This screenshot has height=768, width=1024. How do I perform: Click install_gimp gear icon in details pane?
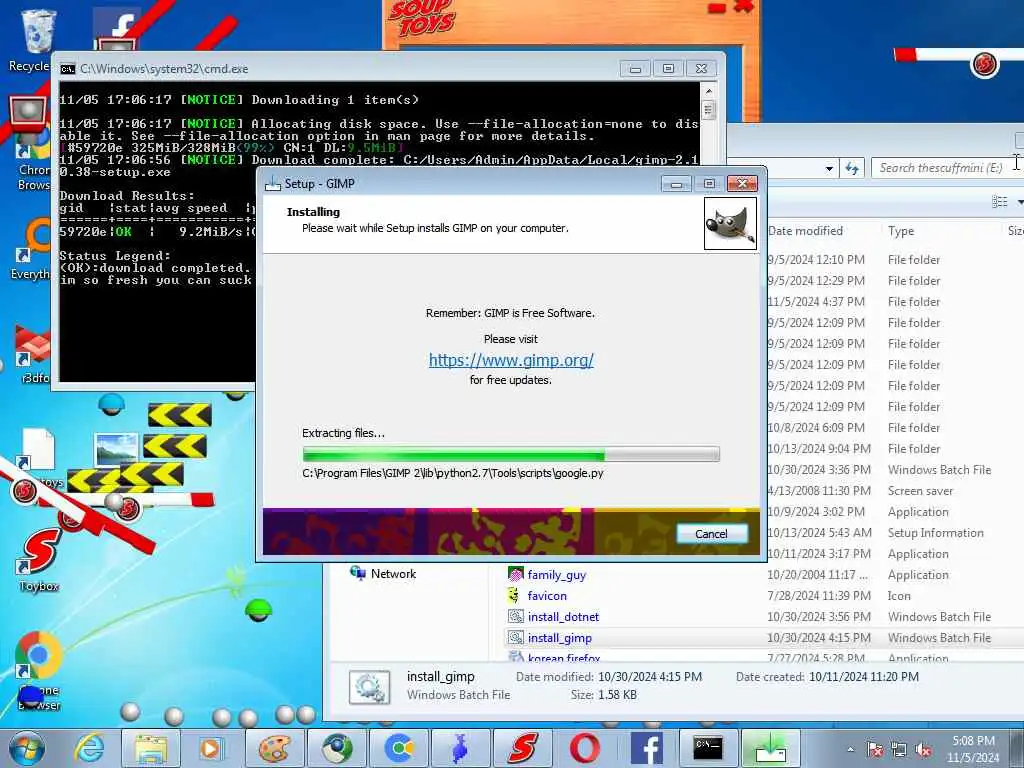tap(370, 686)
